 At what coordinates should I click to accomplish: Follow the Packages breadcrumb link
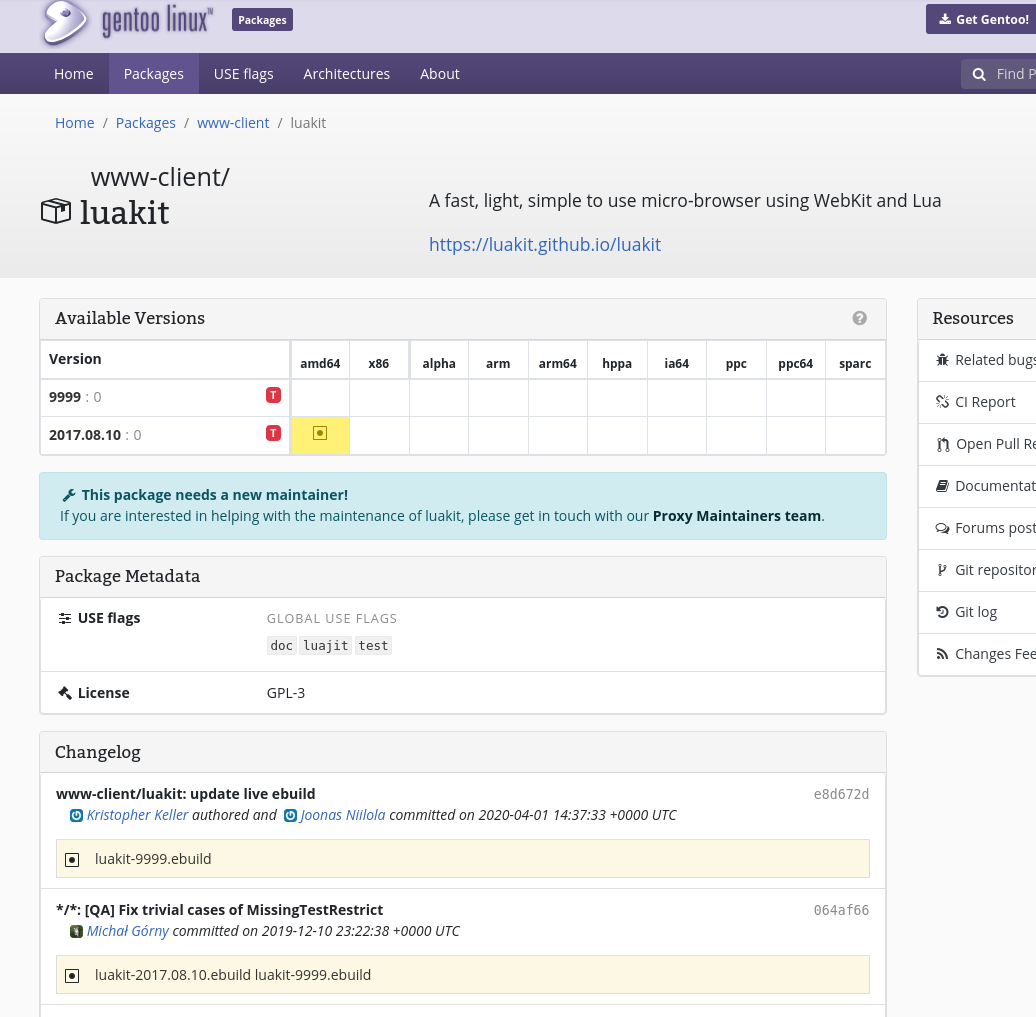[145, 123]
